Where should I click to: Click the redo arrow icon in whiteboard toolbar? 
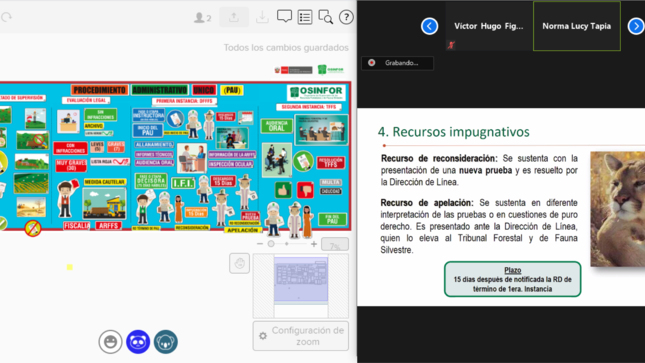pos(7,17)
